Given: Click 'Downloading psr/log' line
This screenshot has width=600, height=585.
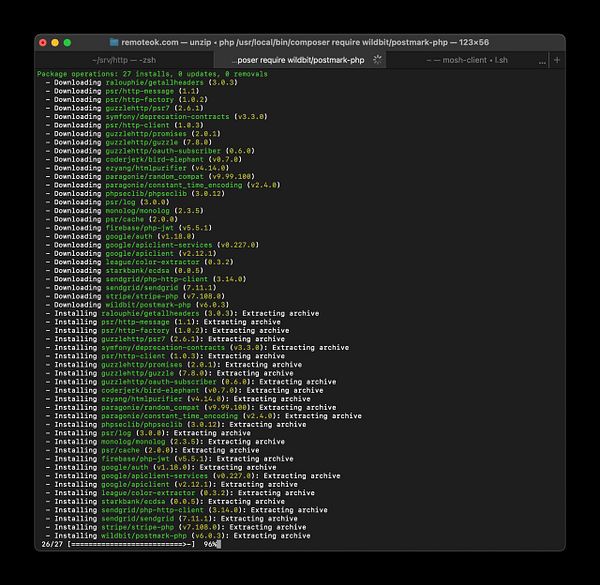Looking at the screenshot, I should [x=108, y=202].
